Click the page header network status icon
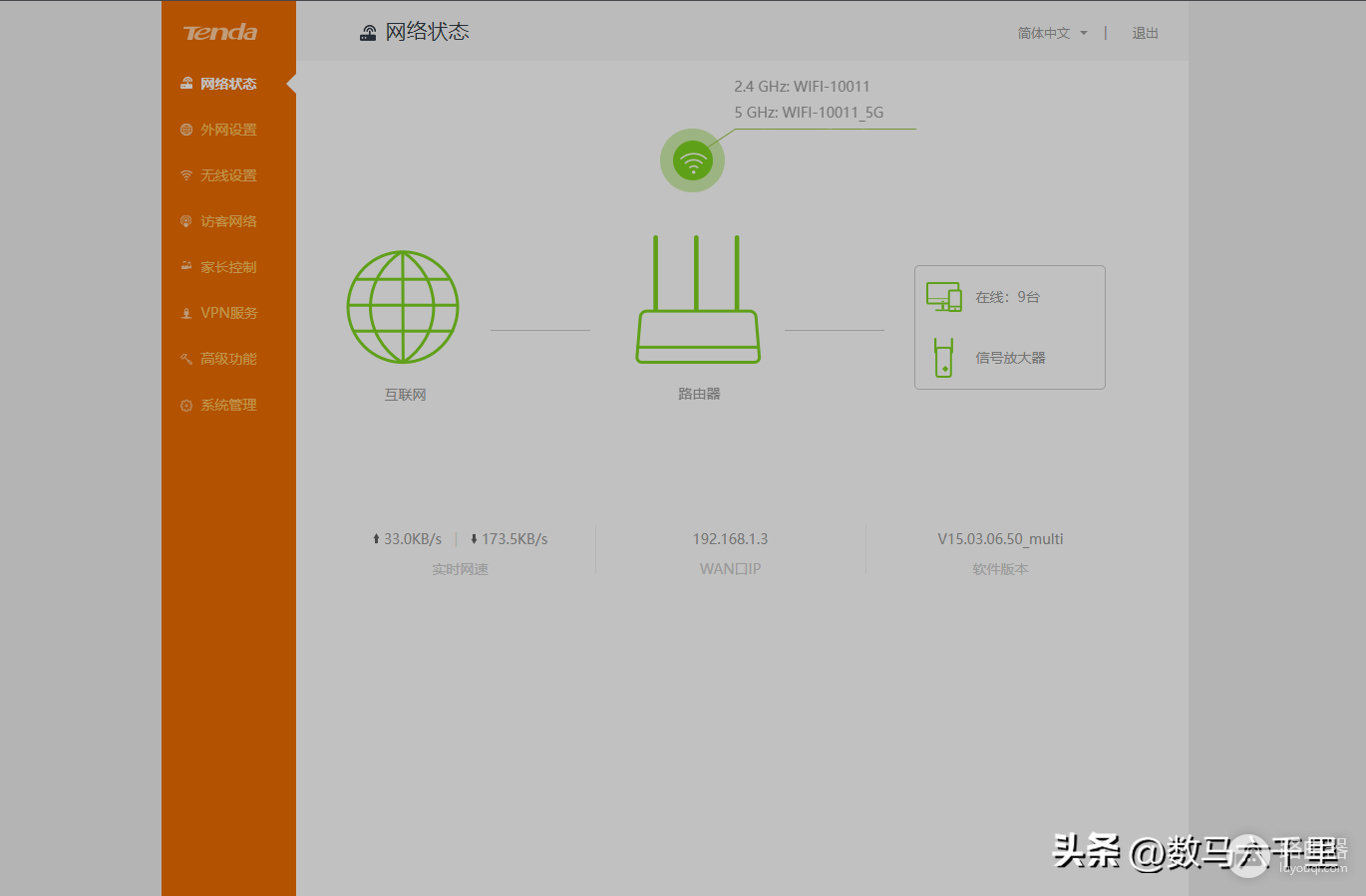Screen dimensions: 1366x896 coord(369,33)
